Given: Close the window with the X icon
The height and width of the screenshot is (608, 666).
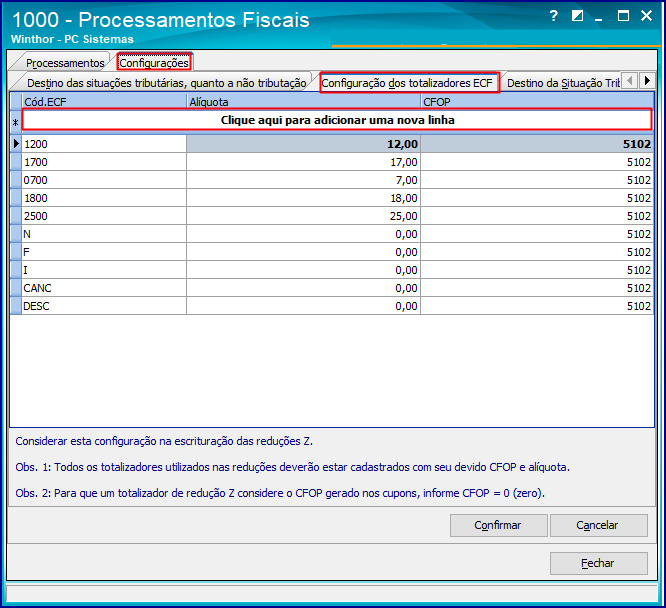Looking at the screenshot, I should (646, 16).
